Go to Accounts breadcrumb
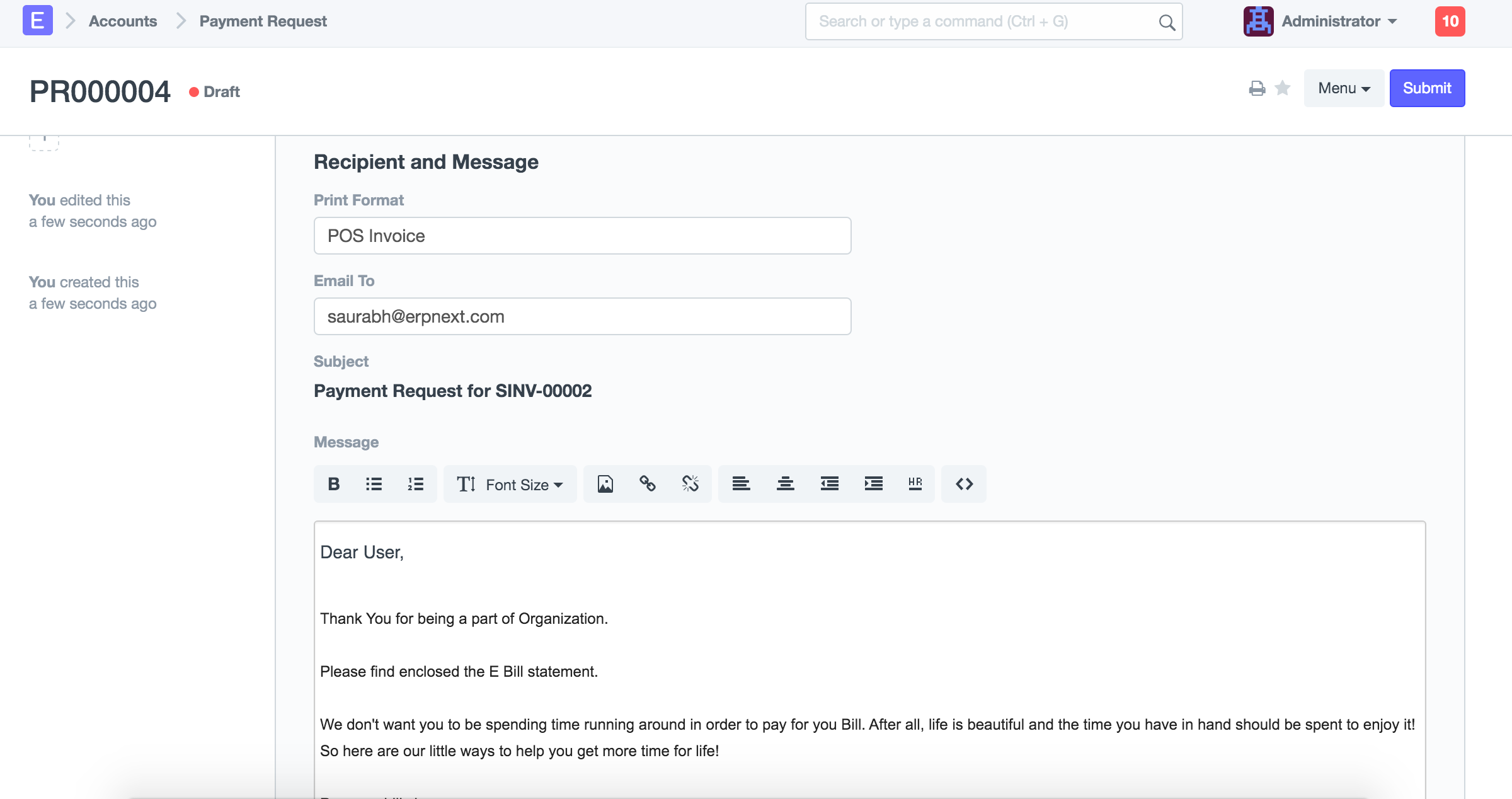The width and height of the screenshot is (1512, 799). pos(123,21)
